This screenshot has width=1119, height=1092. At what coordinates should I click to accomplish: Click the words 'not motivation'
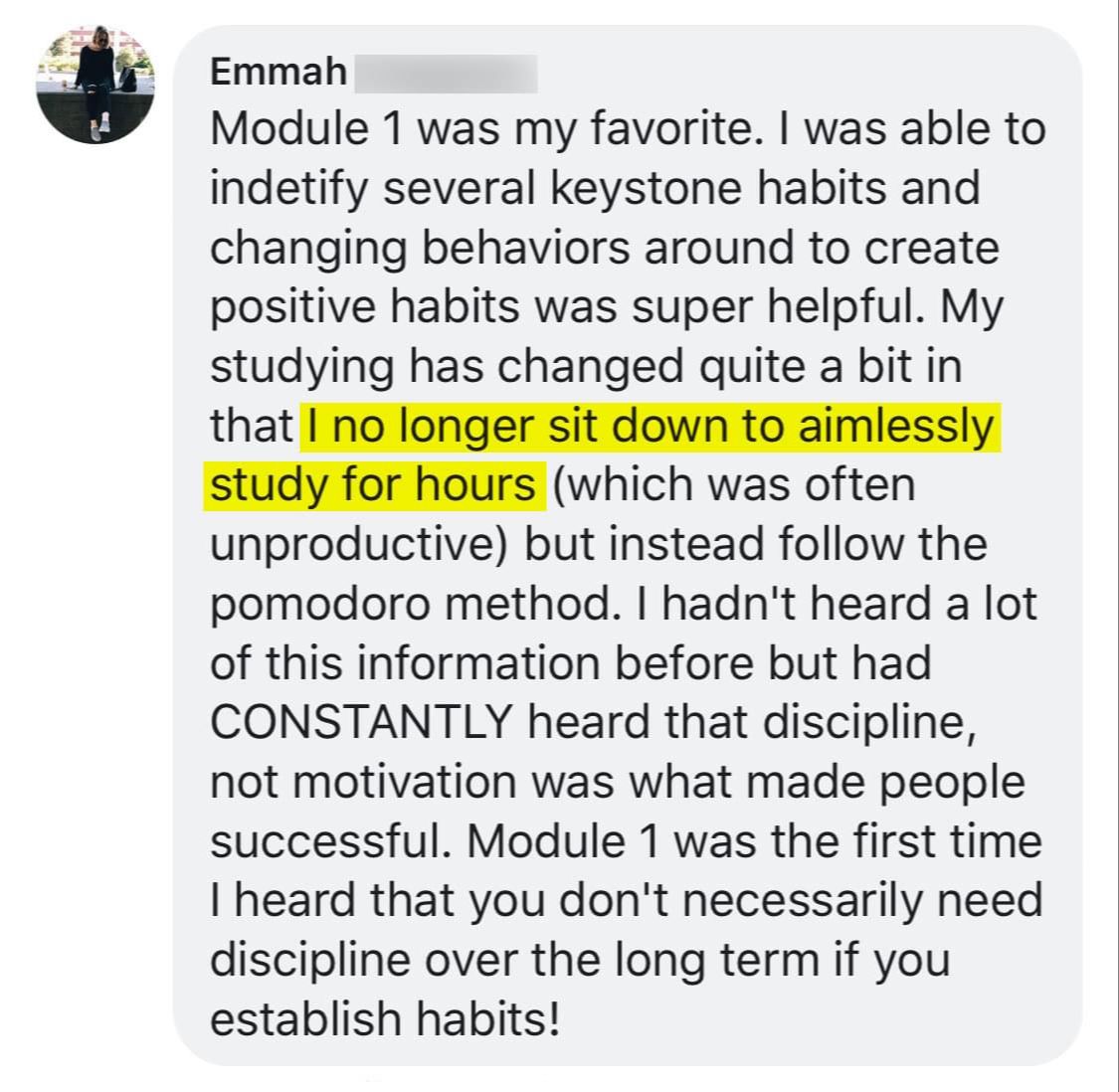363,782
